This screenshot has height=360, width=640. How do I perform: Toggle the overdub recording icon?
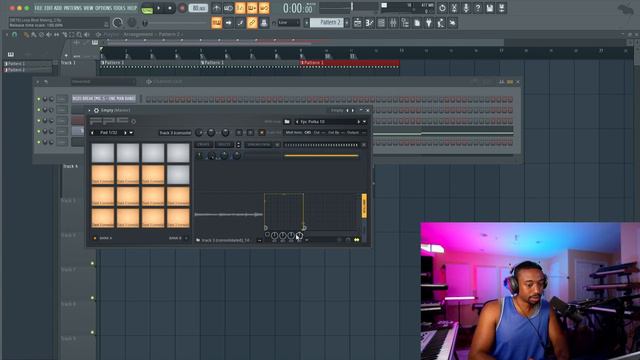tap(252, 8)
